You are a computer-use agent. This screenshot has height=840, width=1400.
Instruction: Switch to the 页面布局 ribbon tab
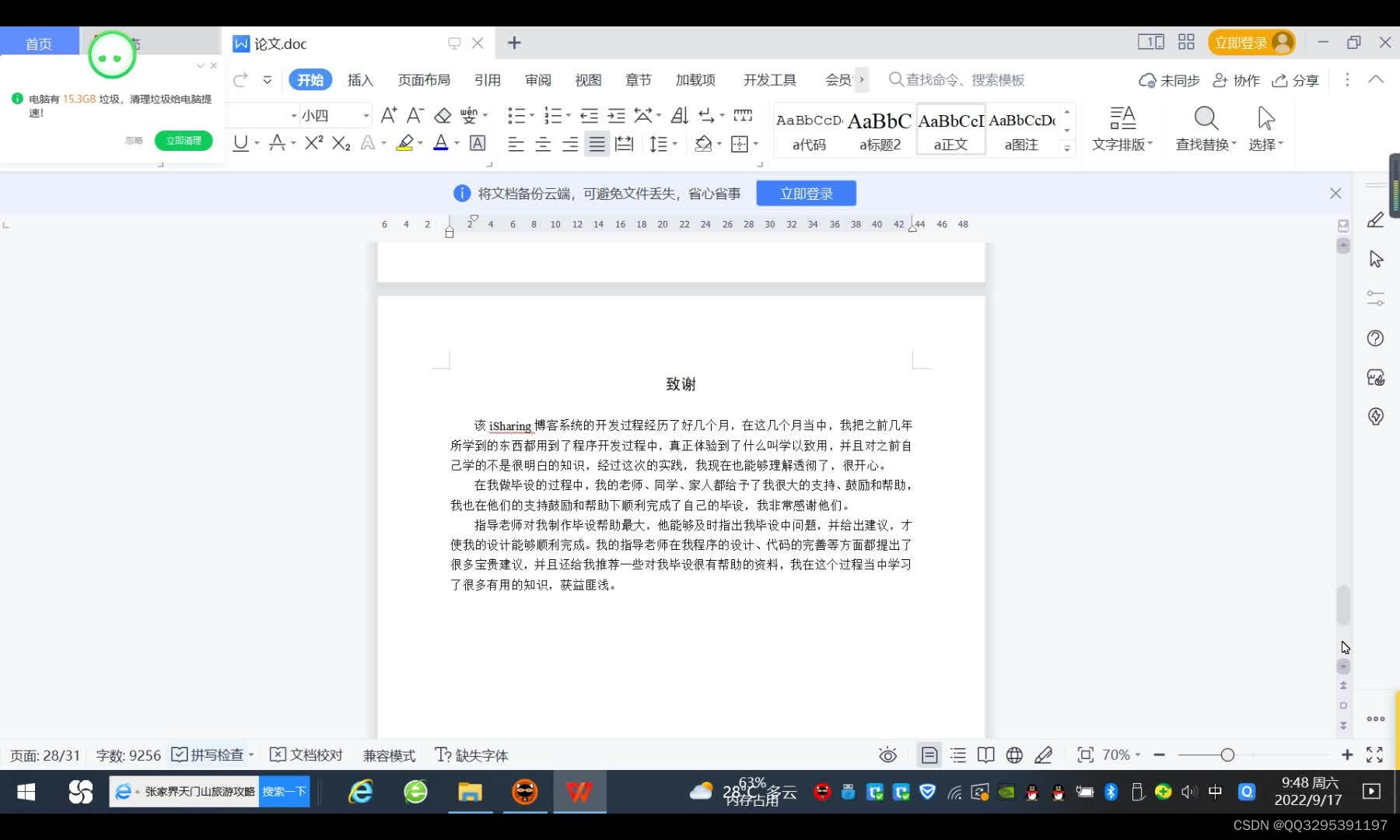[x=424, y=79]
